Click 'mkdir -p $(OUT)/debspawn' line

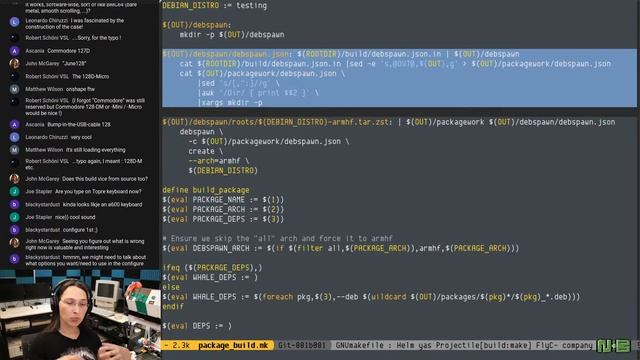[232, 35]
